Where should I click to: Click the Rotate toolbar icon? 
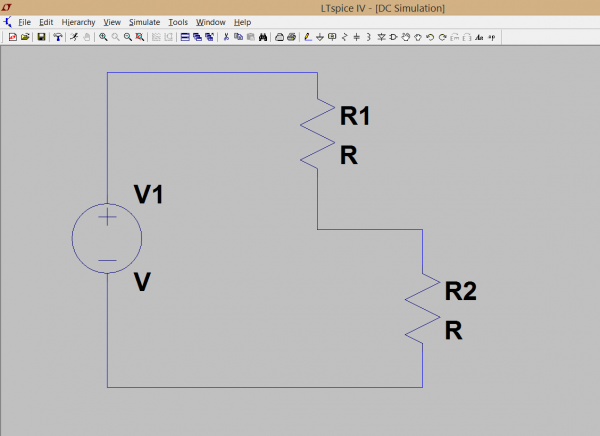(x=455, y=37)
